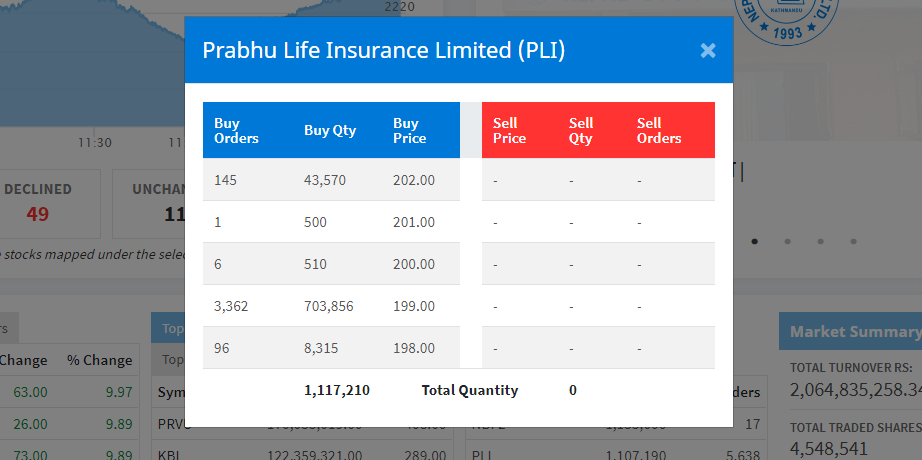The image size is (922, 460).
Task: Select buy price 200.00
Action: pos(414,264)
